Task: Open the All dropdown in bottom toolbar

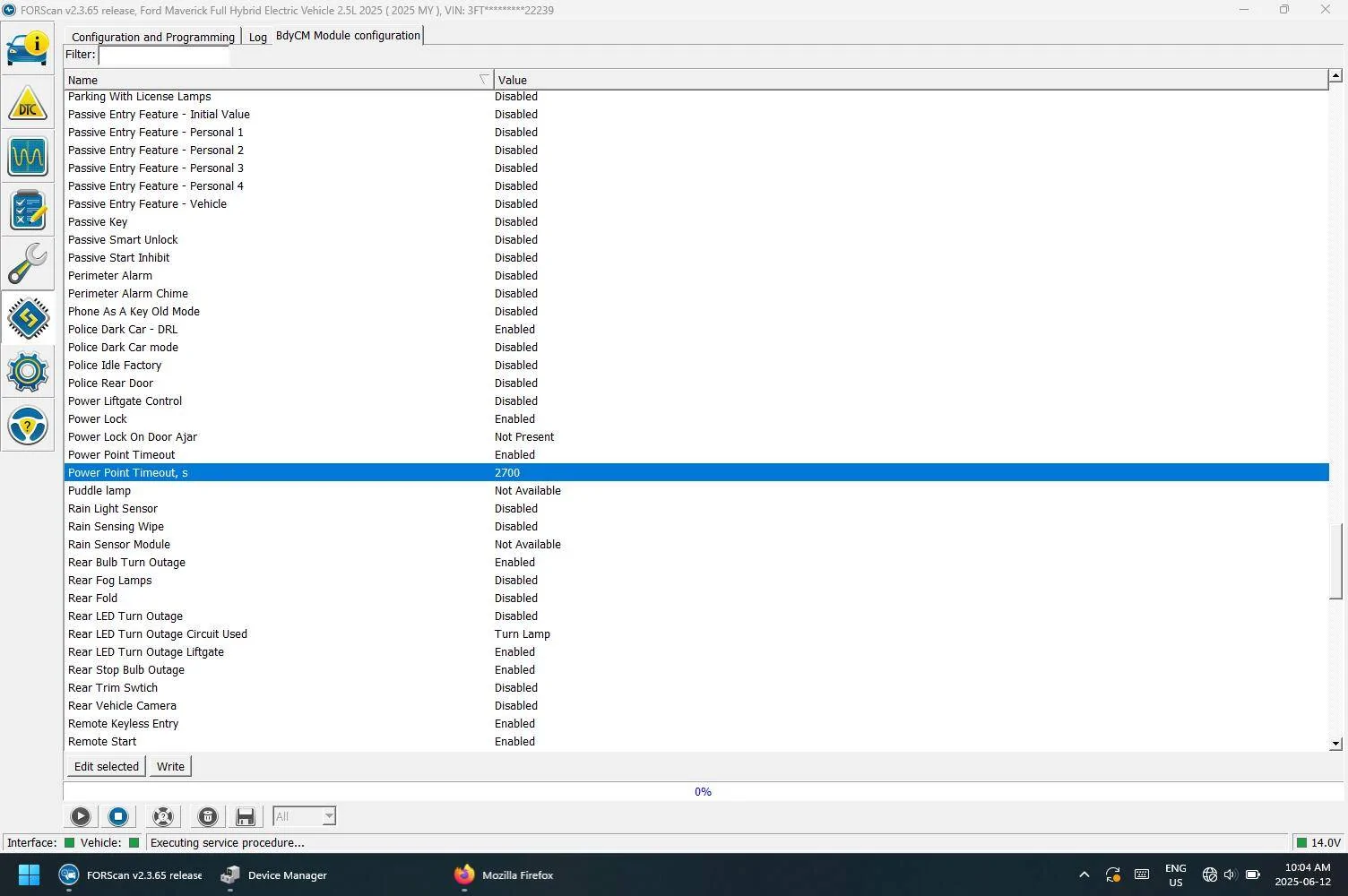Action: [304, 816]
